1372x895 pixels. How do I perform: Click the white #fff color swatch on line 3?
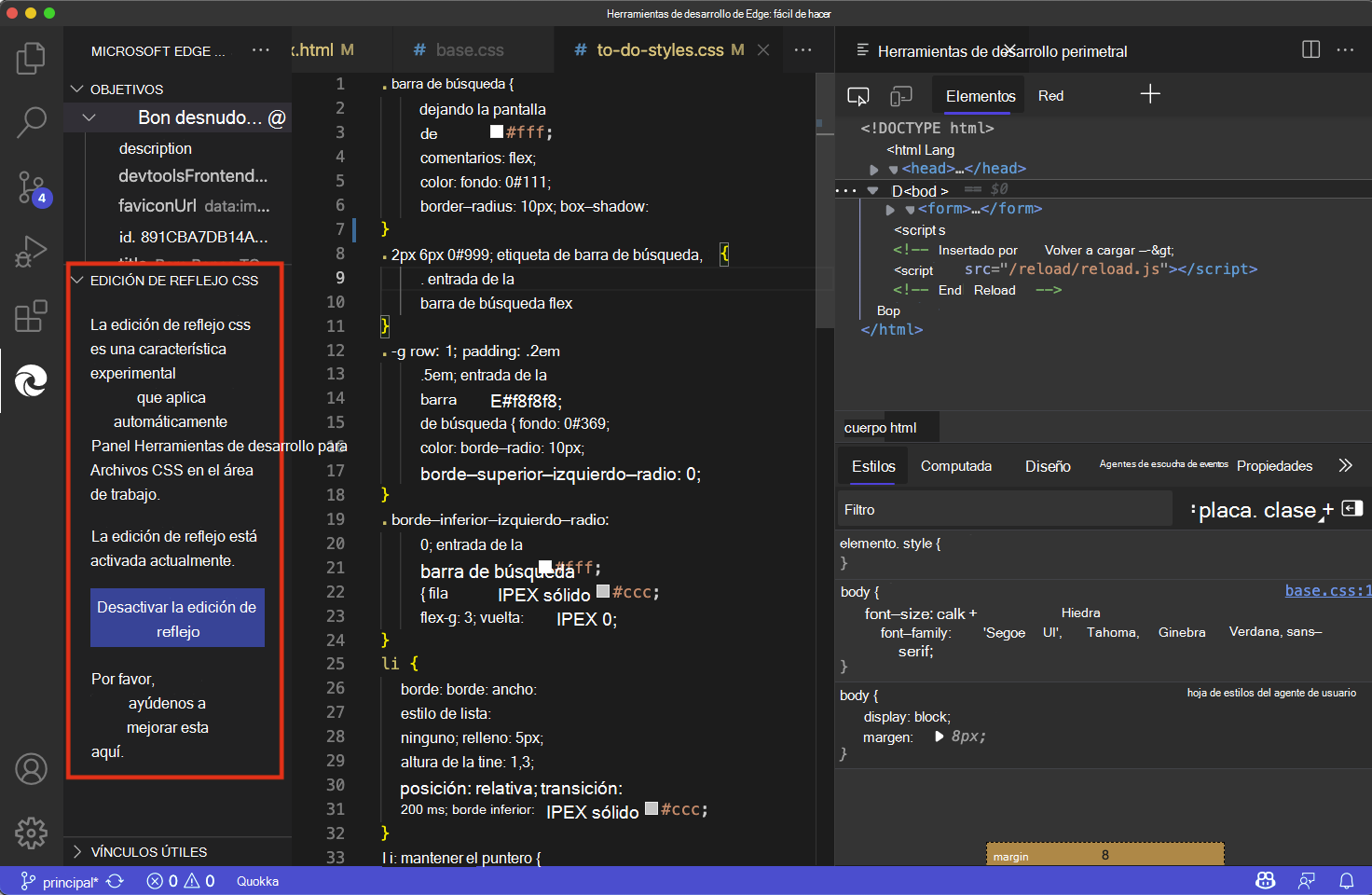[x=496, y=131]
